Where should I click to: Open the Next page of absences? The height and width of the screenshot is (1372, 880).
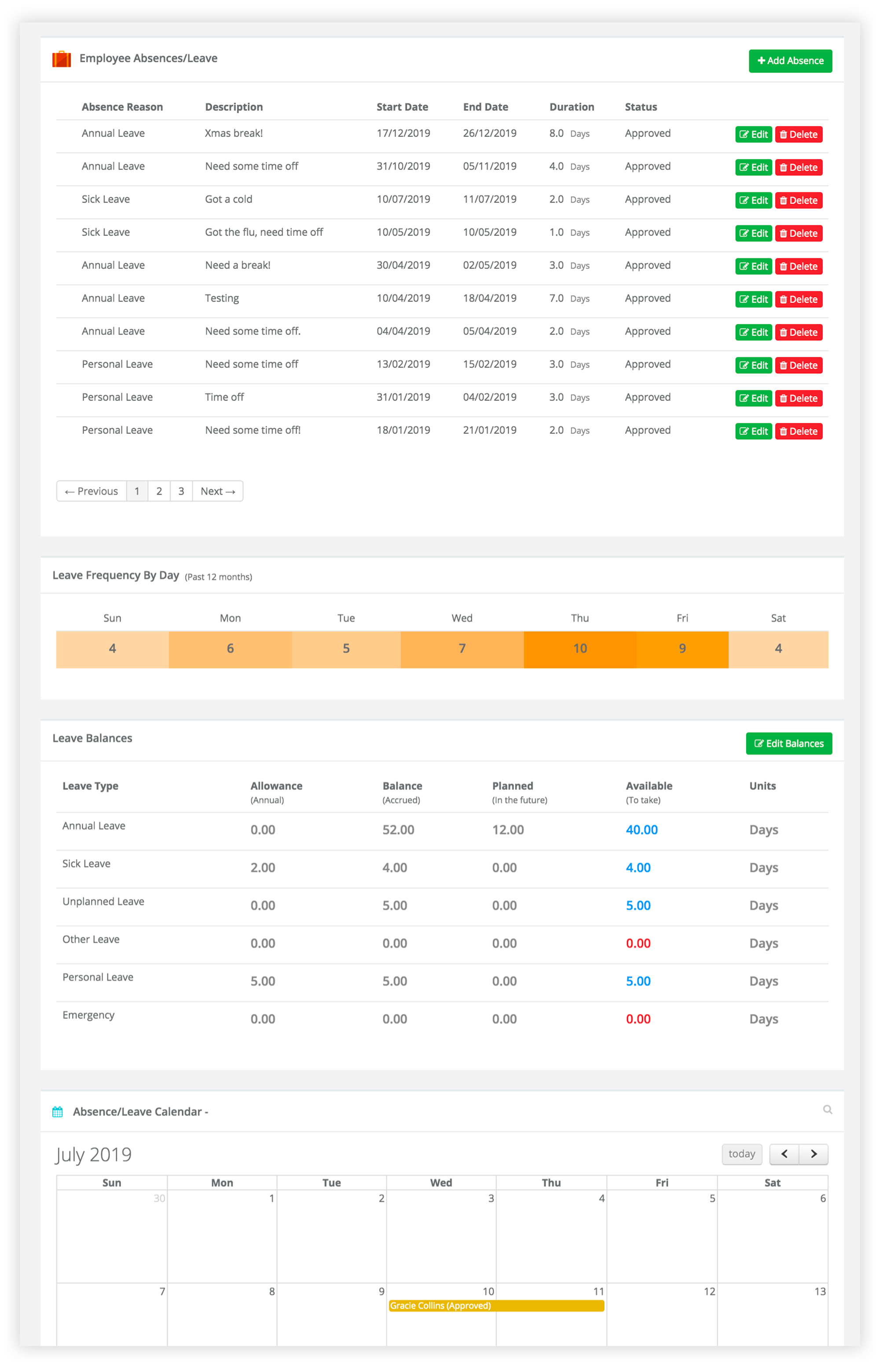tap(217, 491)
